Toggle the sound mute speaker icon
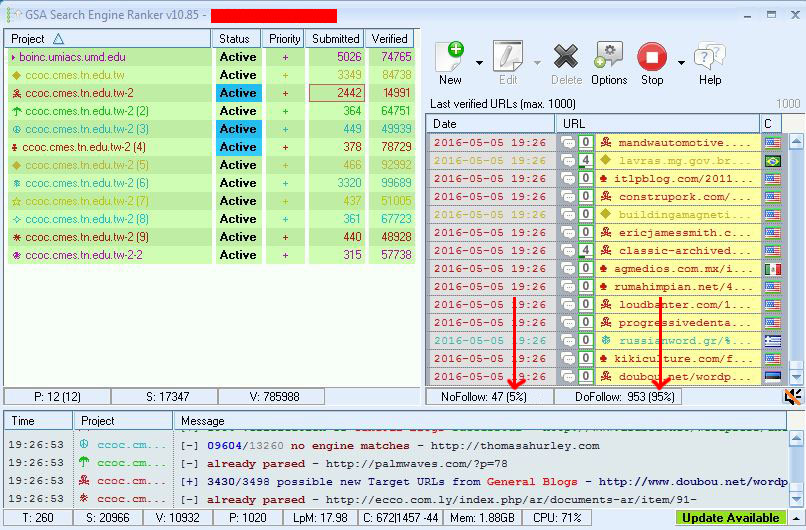 (793, 397)
